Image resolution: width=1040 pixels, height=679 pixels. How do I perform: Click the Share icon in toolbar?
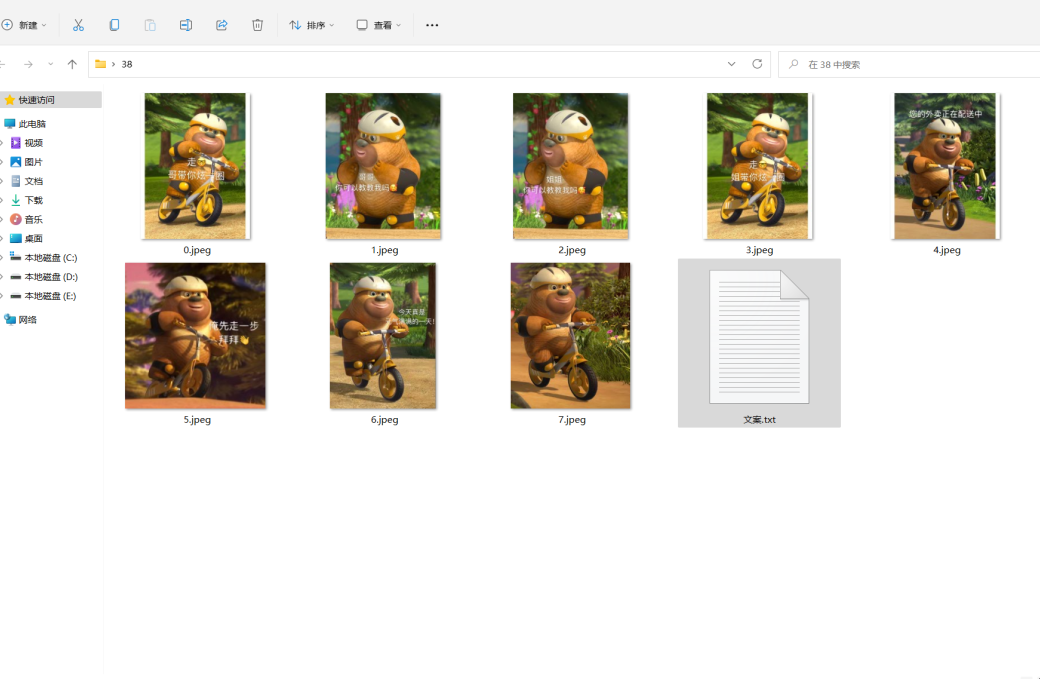(222, 25)
